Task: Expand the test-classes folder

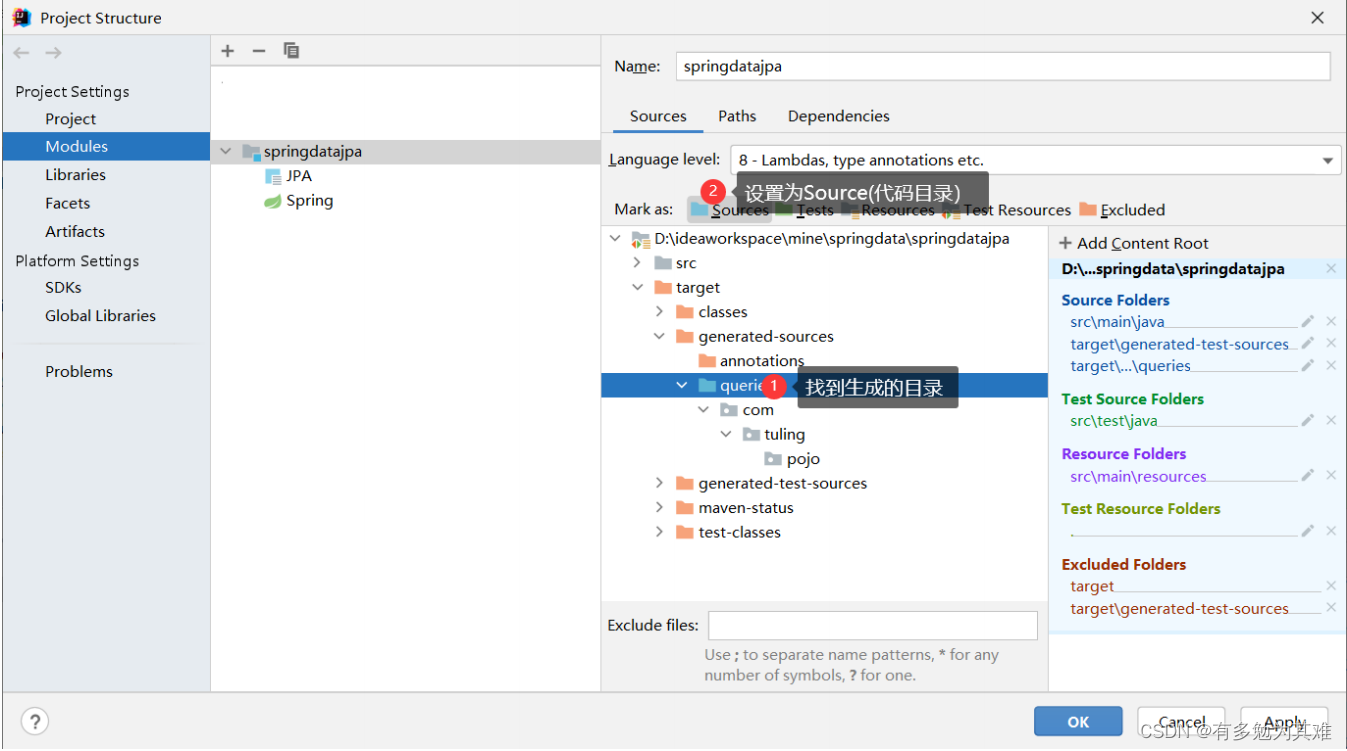Action: pyautogui.click(x=659, y=532)
